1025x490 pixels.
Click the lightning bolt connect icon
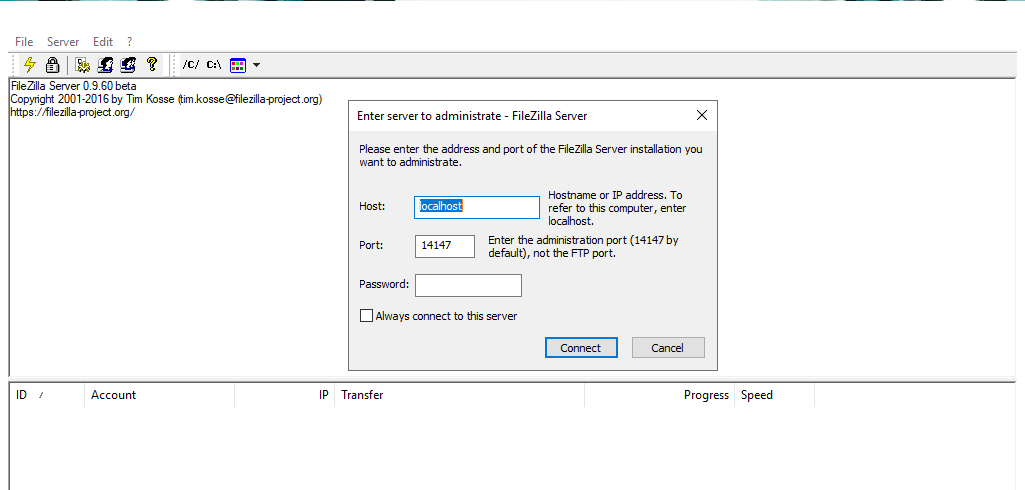(29, 65)
